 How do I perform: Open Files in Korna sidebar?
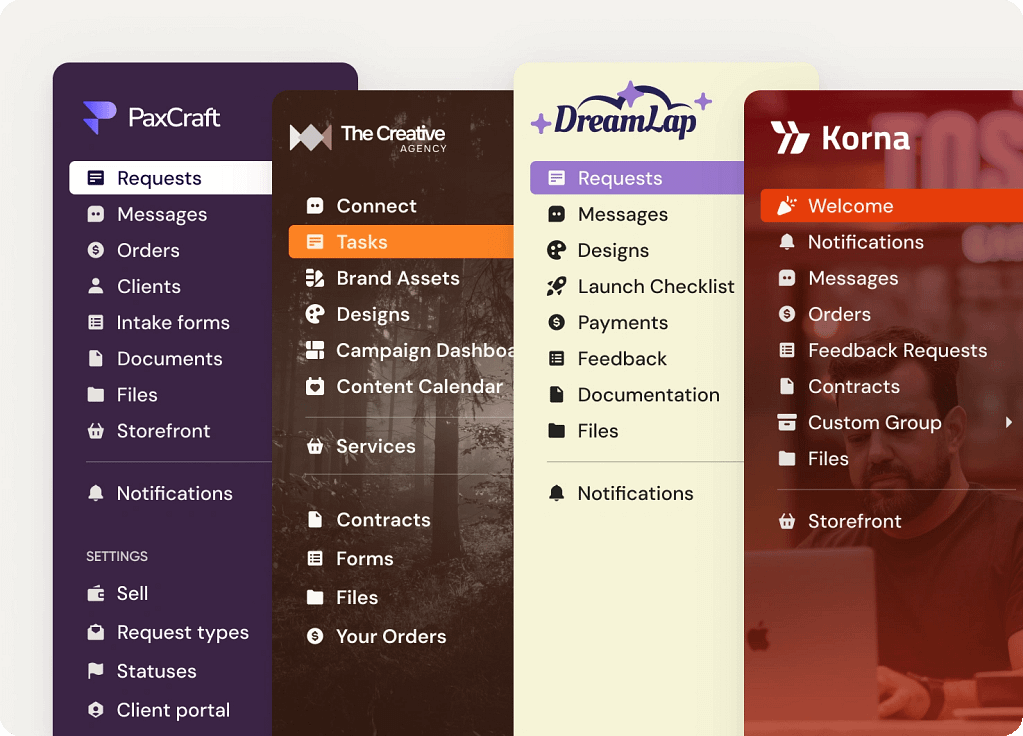pos(828,459)
